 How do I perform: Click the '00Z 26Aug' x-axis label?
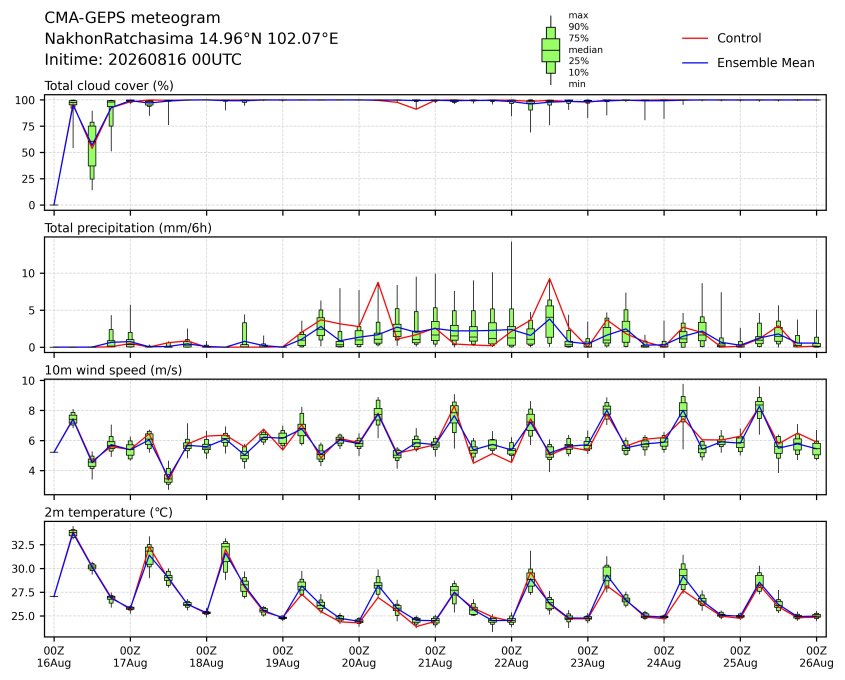click(x=816, y=656)
